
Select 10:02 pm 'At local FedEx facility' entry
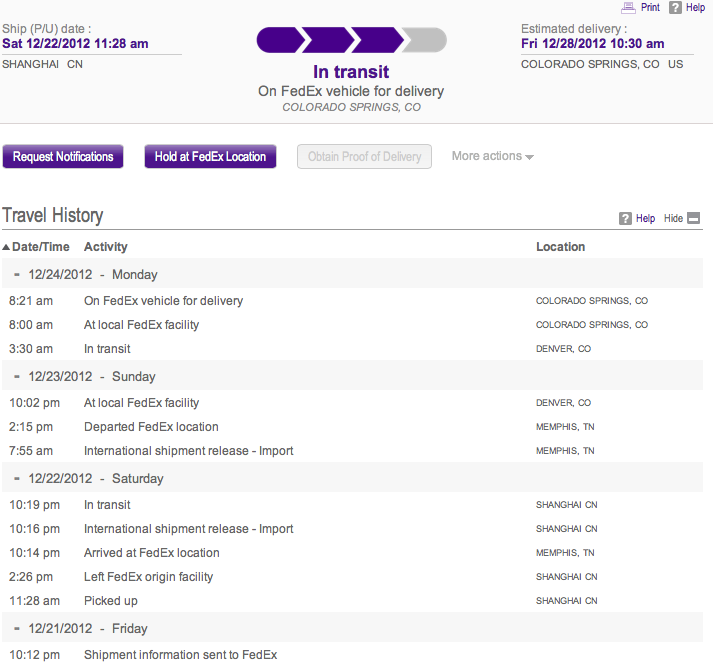[352, 403]
